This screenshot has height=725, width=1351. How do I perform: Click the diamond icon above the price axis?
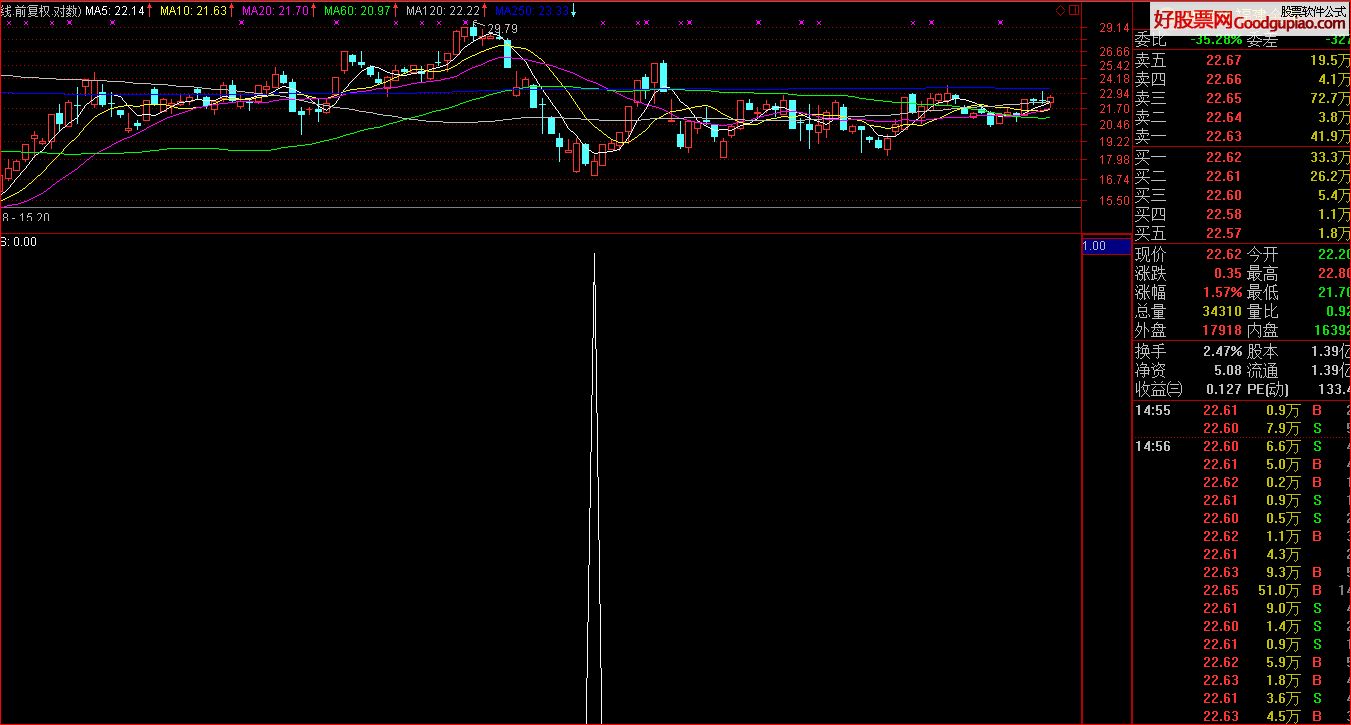click(1060, 9)
